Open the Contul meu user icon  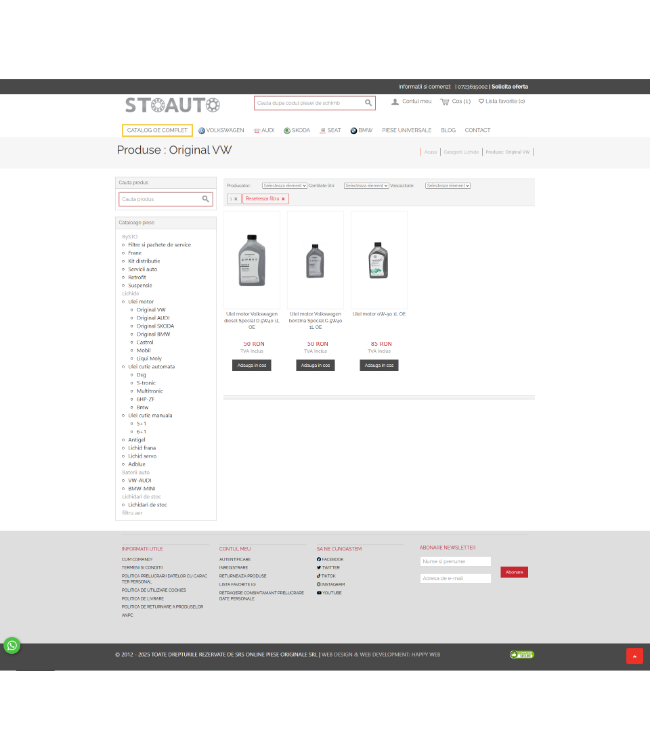[395, 102]
